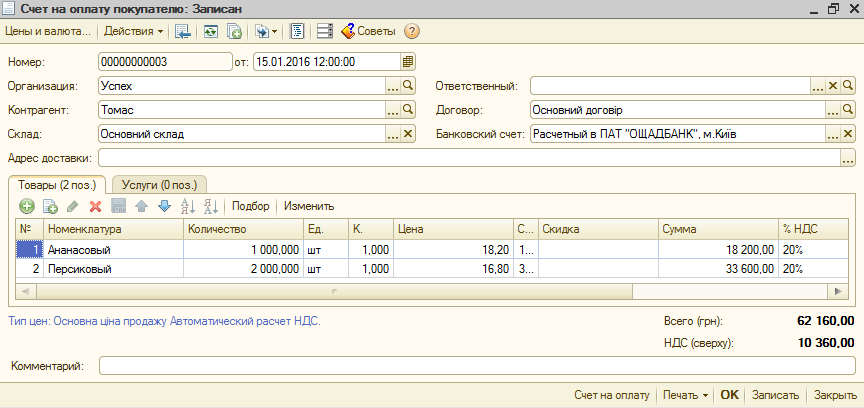Switch to Услуги (0 поз.) tab
This screenshot has width=864, height=408.
[159, 184]
